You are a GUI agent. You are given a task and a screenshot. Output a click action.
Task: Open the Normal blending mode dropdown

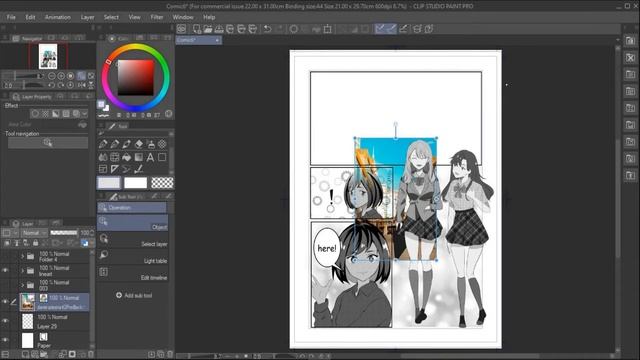coord(34,233)
